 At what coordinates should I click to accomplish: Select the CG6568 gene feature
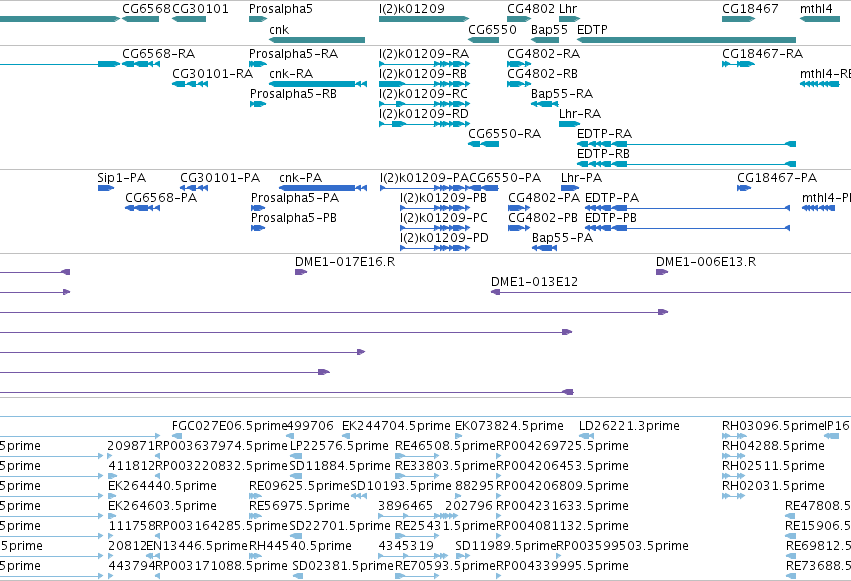point(141,19)
